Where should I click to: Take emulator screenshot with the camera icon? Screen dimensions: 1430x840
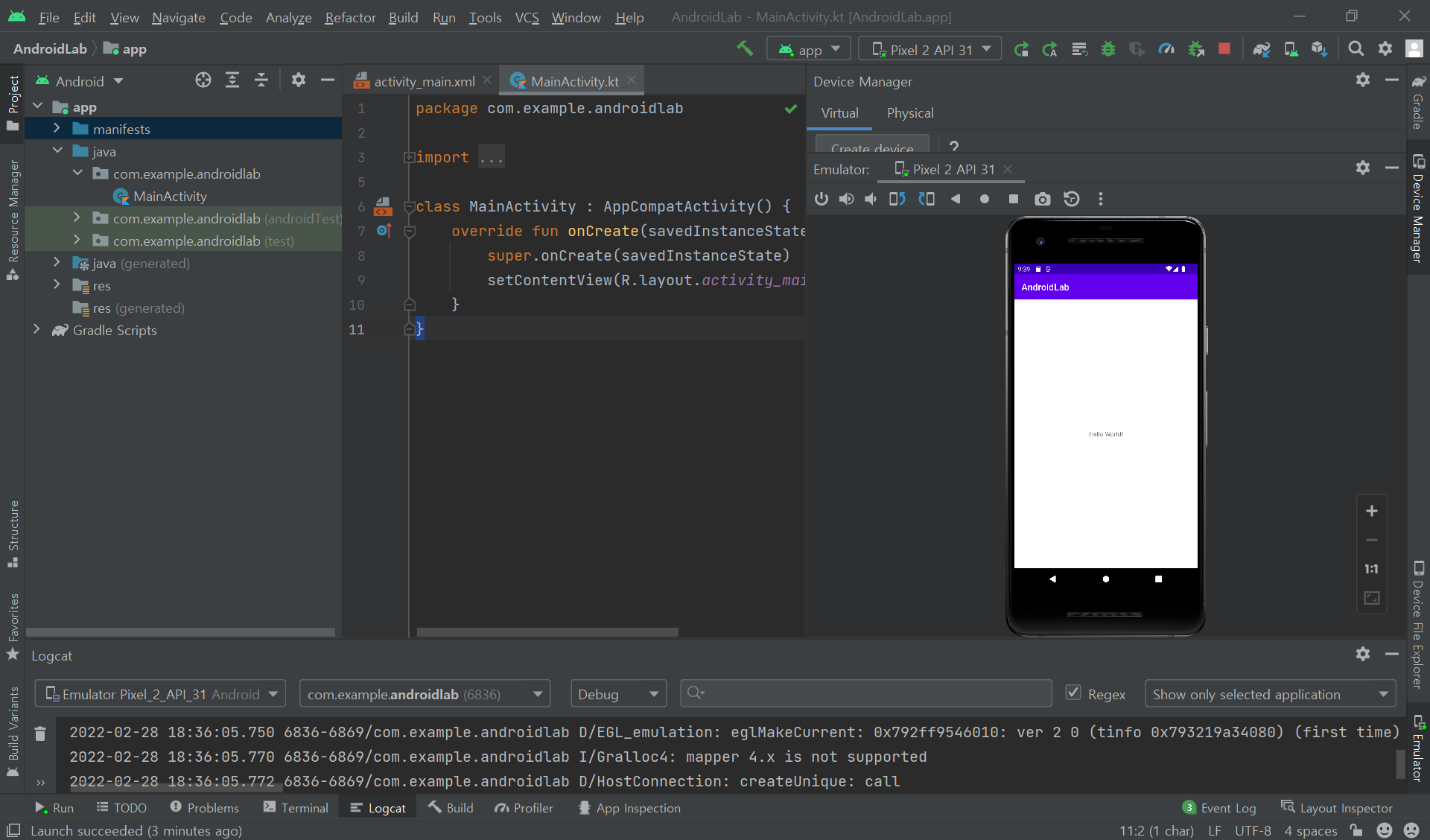pos(1042,199)
